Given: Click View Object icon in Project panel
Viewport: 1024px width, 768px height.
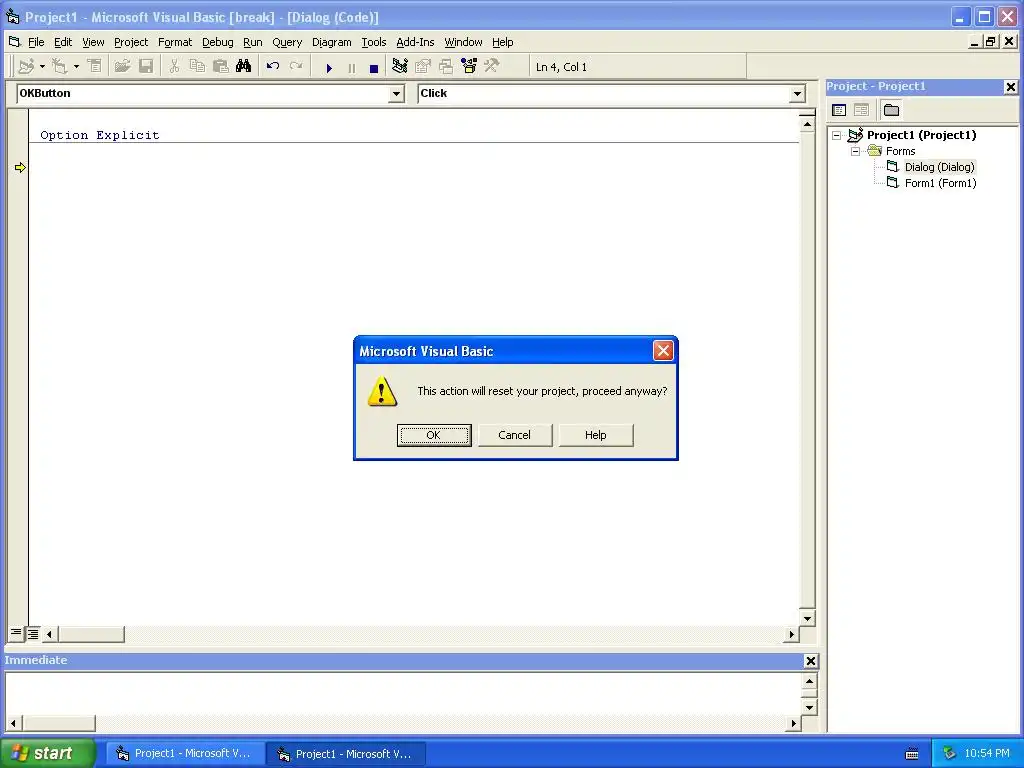Looking at the screenshot, I should (861, 110).
